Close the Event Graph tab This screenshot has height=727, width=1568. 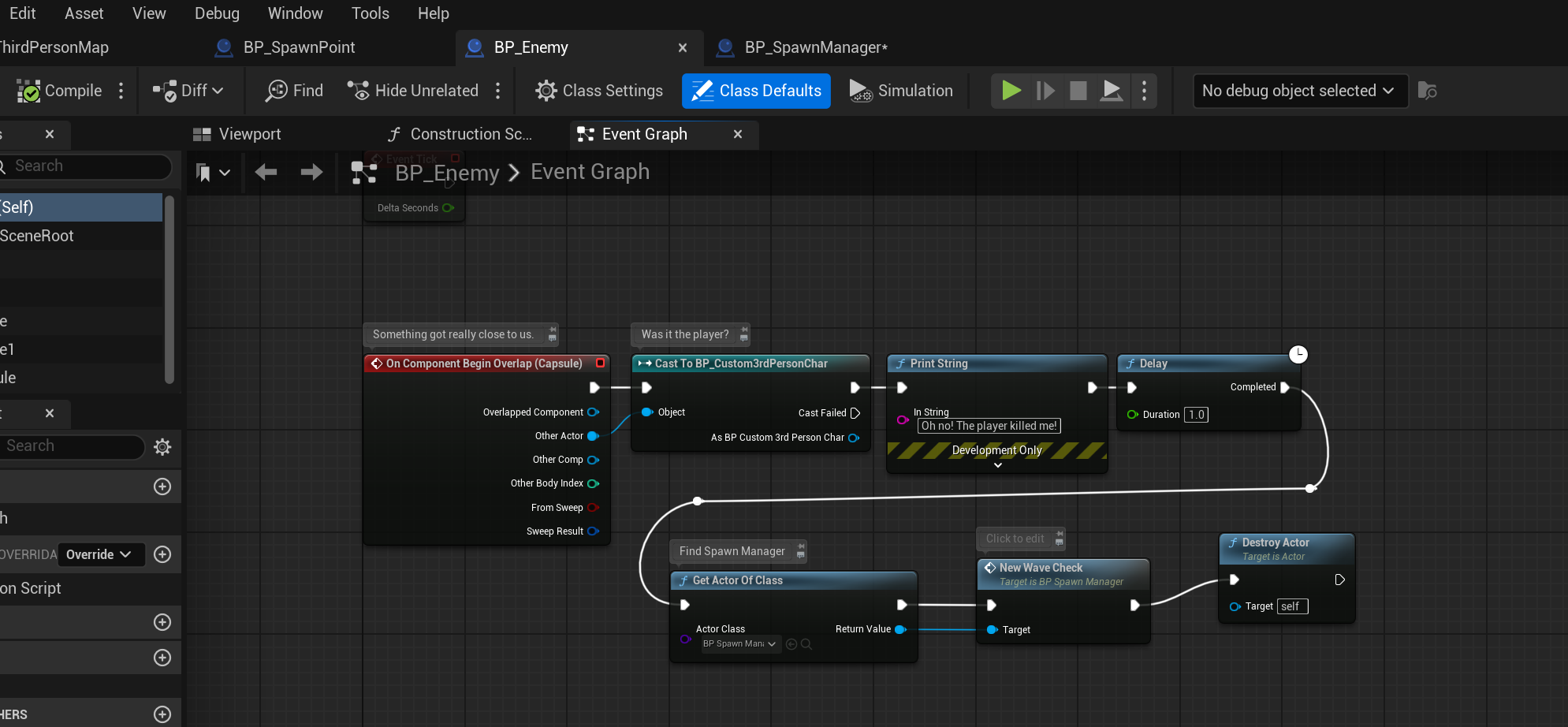(x=738, y=134)
